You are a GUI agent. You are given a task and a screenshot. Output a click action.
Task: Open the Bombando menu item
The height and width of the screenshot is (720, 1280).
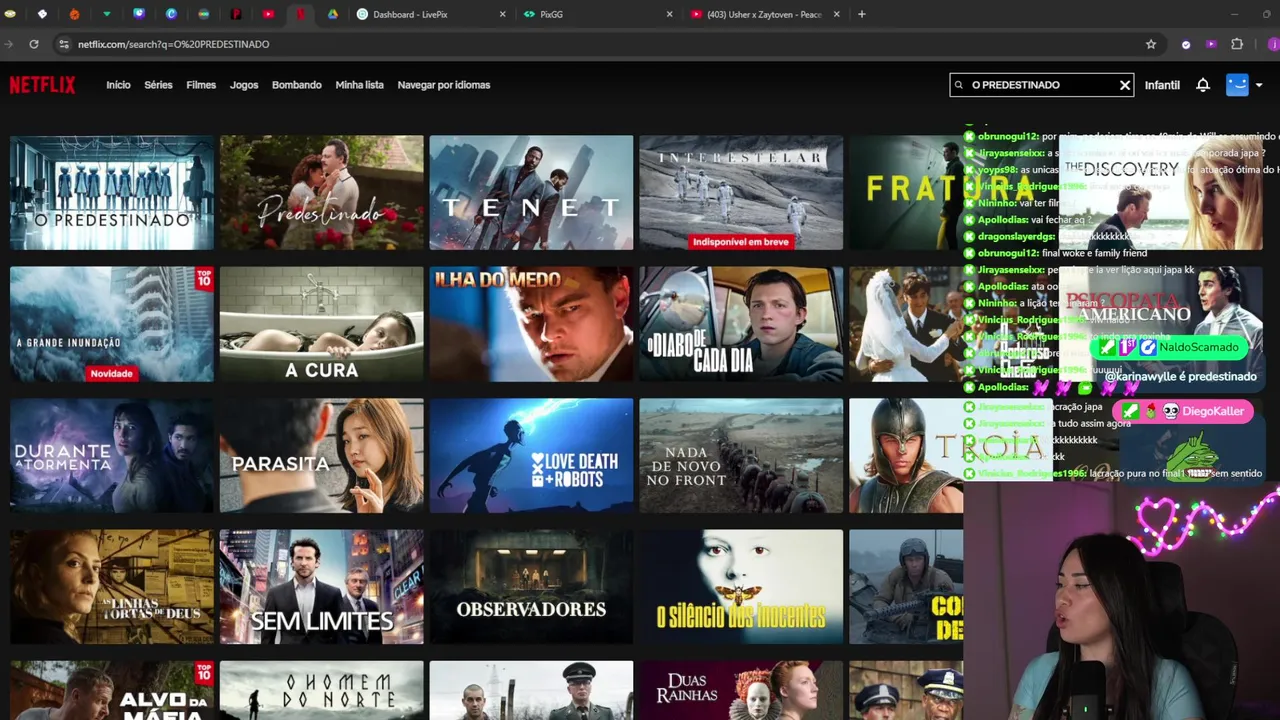[x=297, y=85]
